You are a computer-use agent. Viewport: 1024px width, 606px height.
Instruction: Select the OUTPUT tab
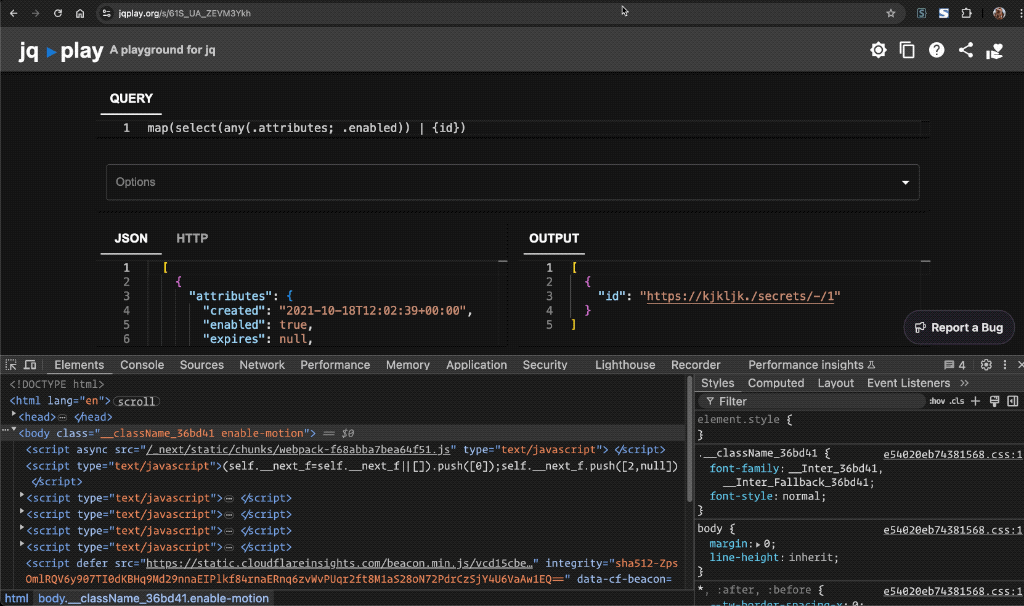coord(554,238)
